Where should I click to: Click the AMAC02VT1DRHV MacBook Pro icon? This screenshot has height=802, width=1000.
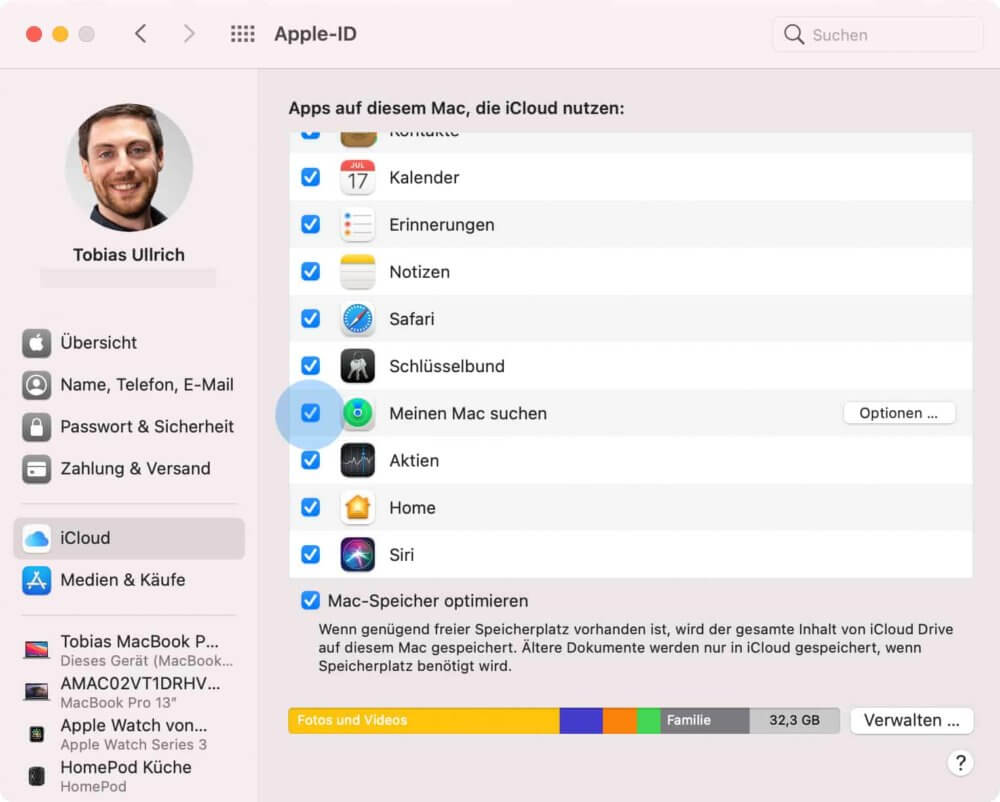pyautogui.click(x=36, y=692)
